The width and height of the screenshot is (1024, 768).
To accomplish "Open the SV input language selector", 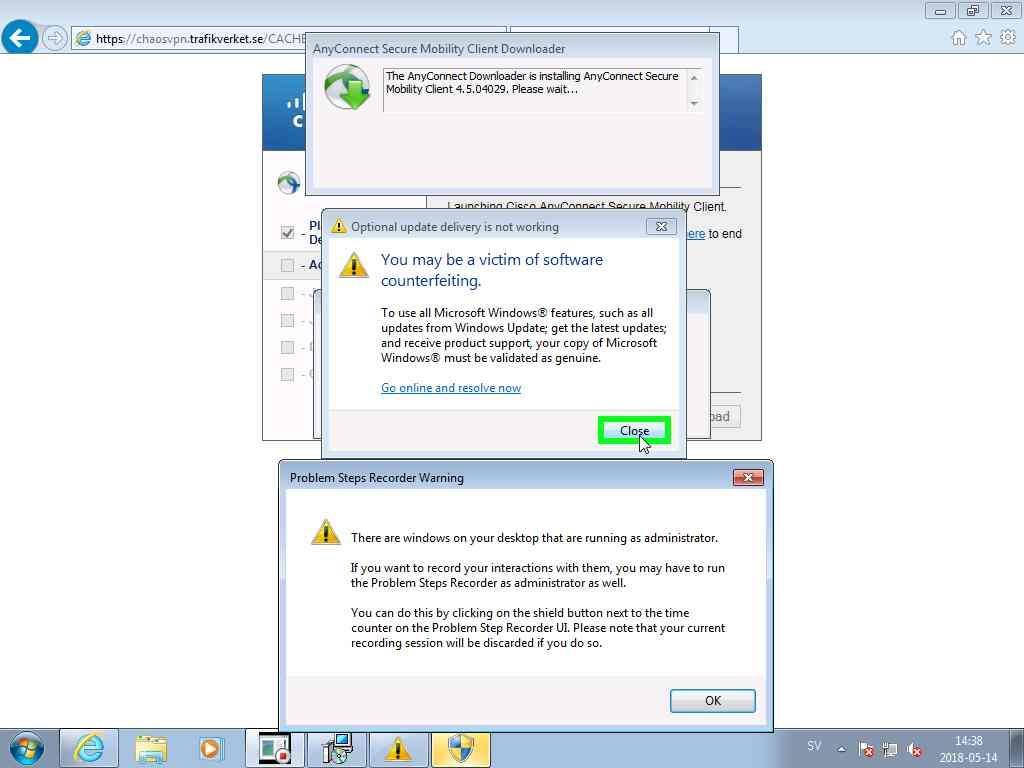I will tap(814, 746).
